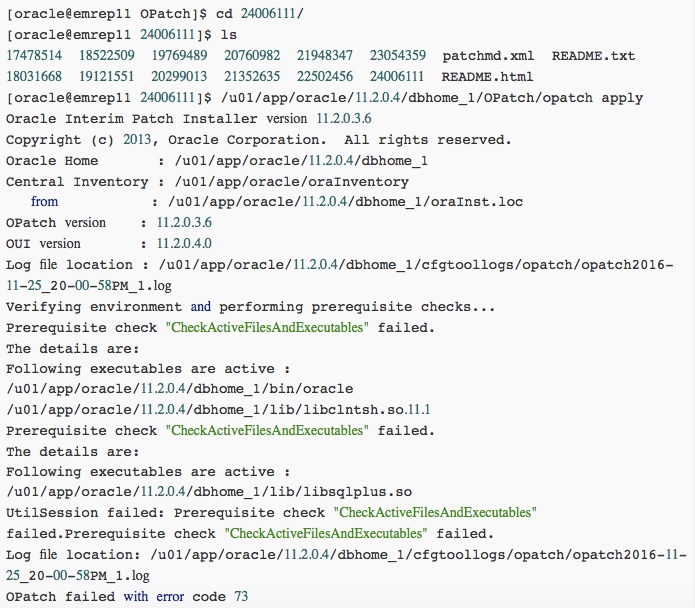Click the 18031668 directory name
This screenshot has height=608, width=695.
[x=35, y=77]
